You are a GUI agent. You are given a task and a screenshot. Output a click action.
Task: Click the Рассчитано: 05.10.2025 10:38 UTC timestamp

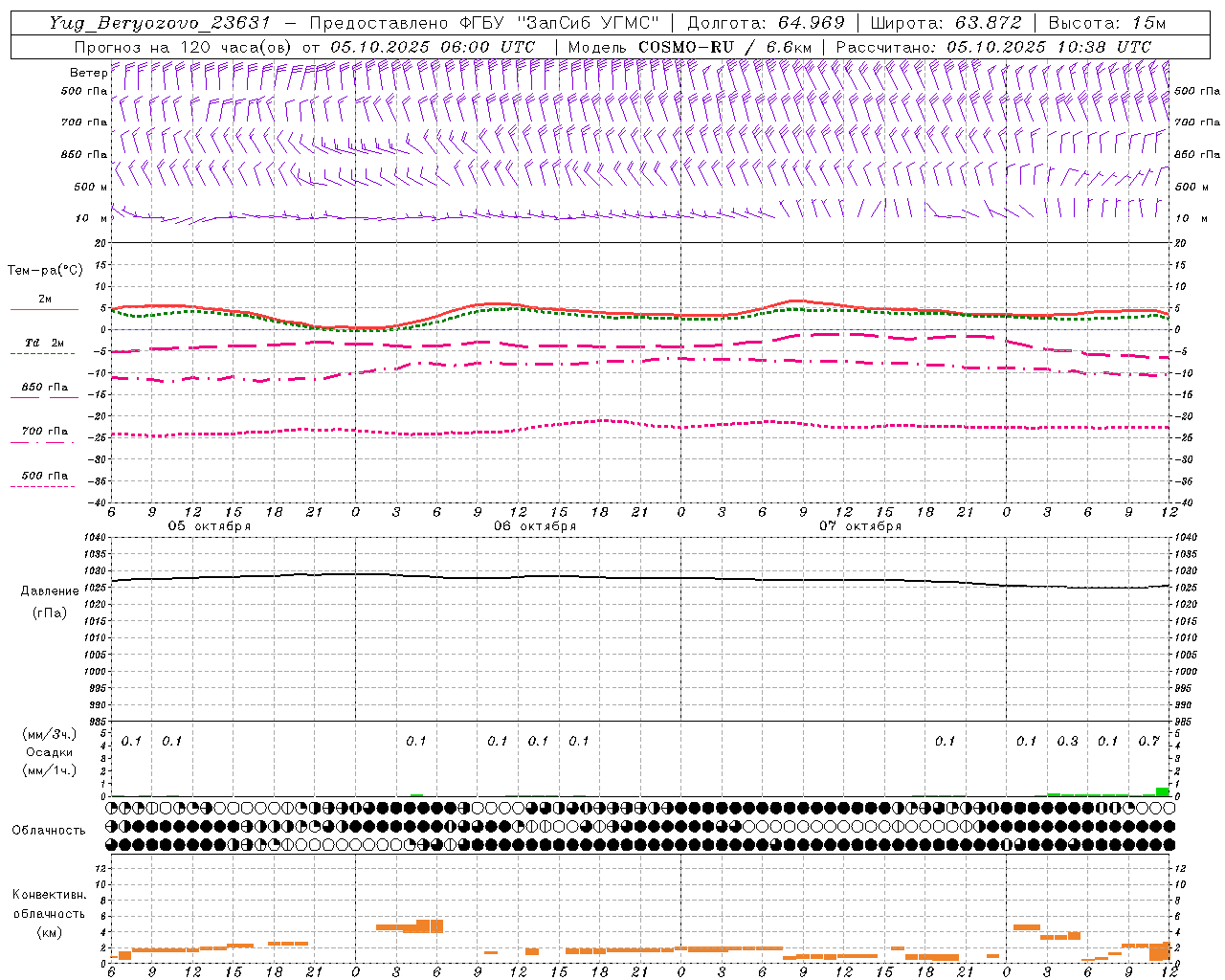pyautogui.click(x=993, y=46)
